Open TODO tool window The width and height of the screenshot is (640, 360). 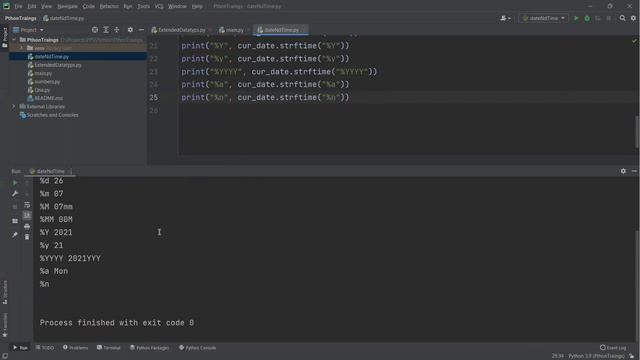tap(45, 348)
